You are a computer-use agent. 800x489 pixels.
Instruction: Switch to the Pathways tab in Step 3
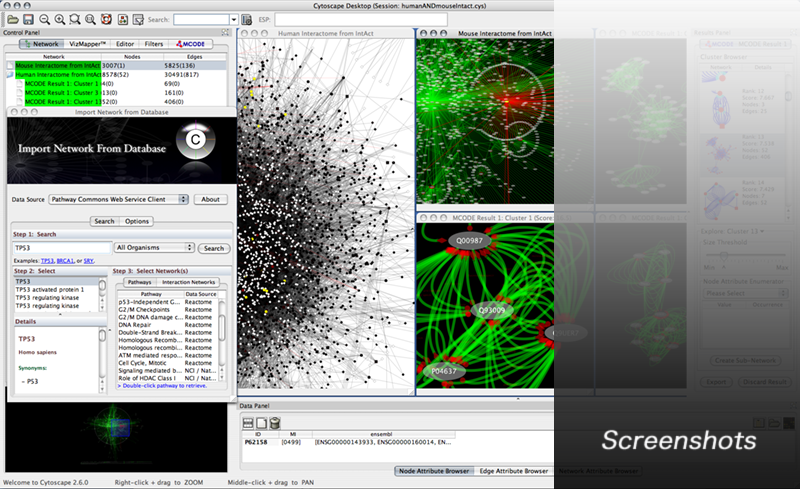coord(139,282)
